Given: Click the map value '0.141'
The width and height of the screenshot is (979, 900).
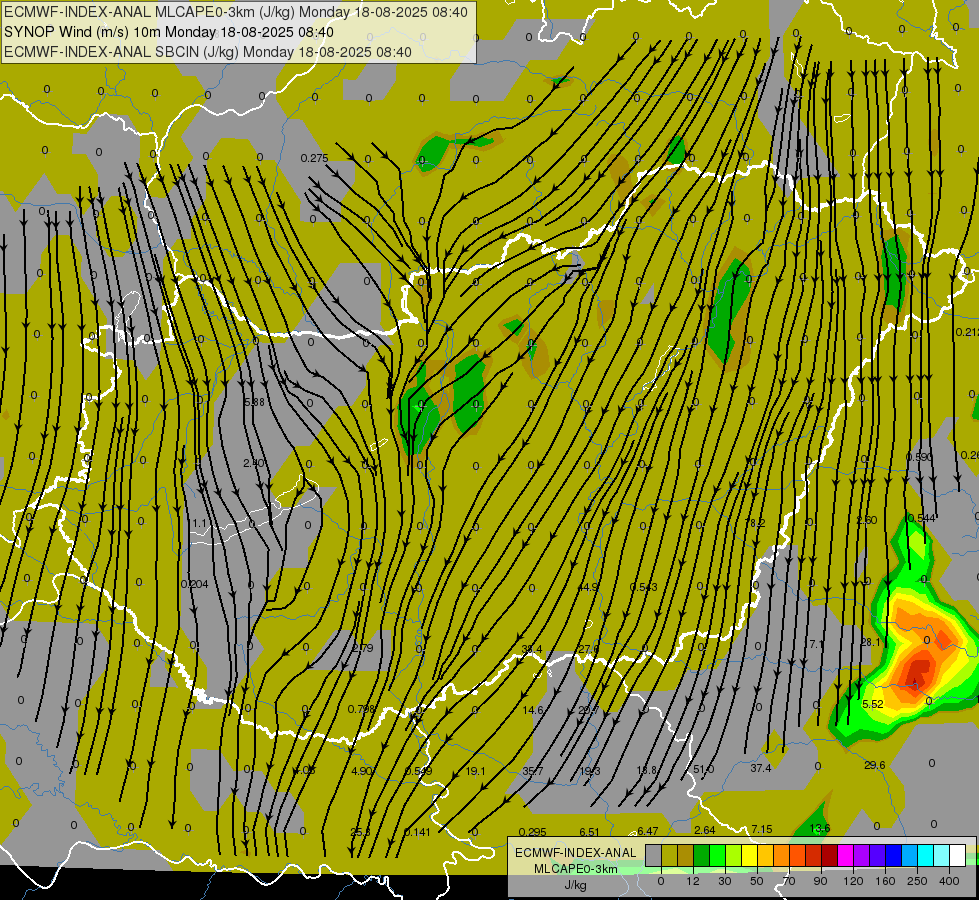Looking at the screenshot, I should click(417, 832).
